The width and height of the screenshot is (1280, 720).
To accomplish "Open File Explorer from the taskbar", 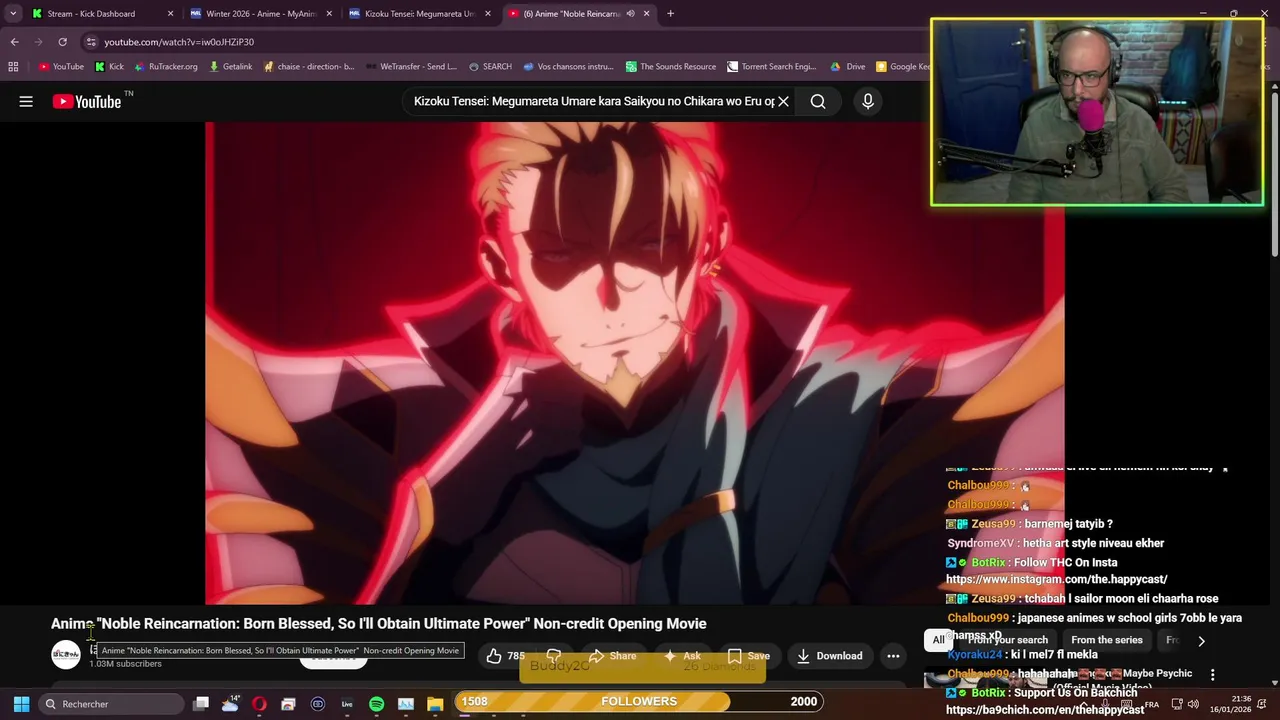I will click(x=435, y=704).
